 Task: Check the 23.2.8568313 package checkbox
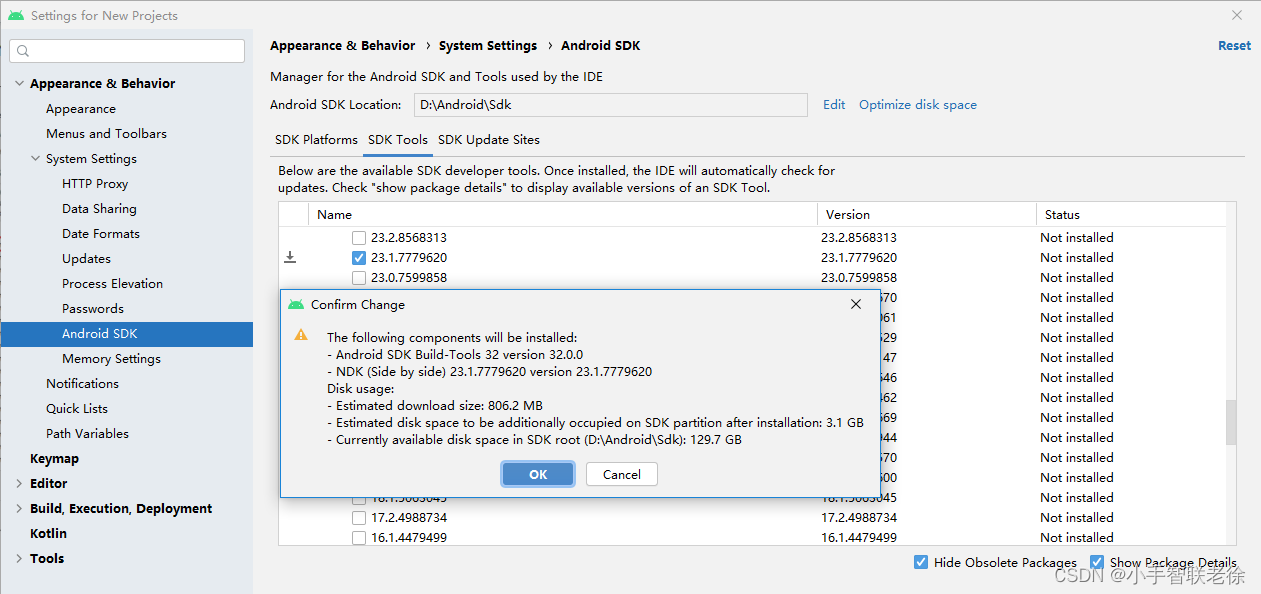(x=359, y=238)
